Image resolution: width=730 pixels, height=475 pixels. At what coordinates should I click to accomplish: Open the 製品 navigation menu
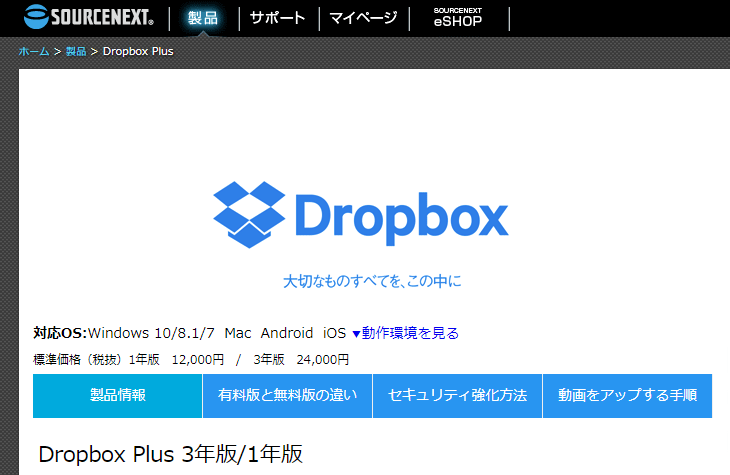(203, 18)
